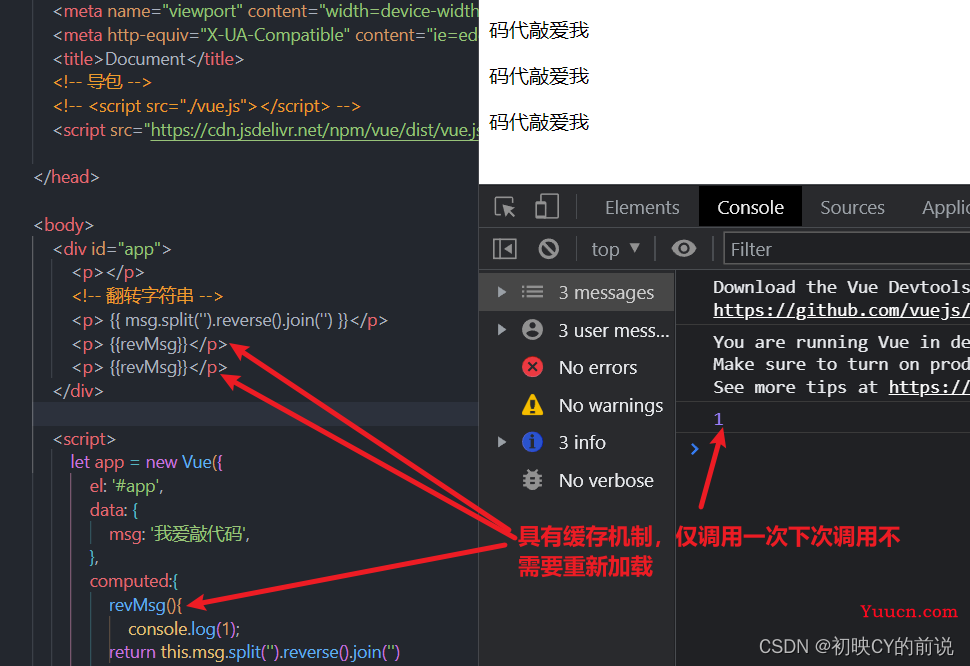Click the revMsg(){ method line

coord(145,605)
